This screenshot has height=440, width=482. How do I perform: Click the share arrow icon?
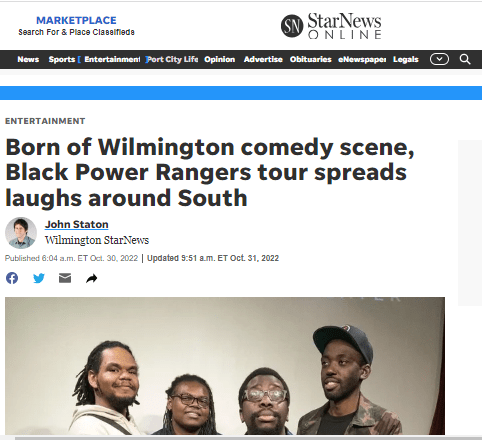[x=91, y=278]
